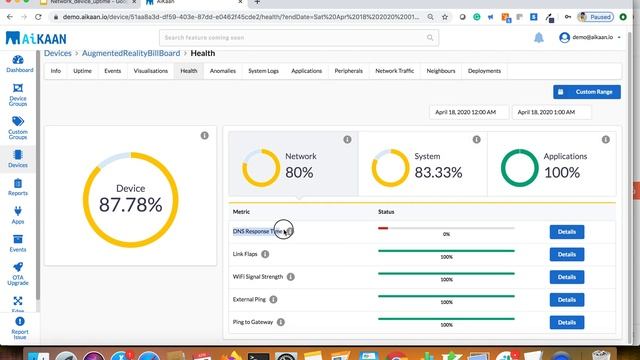
Task: Switch to the Peripherals tab
Action: coord(349,71)
